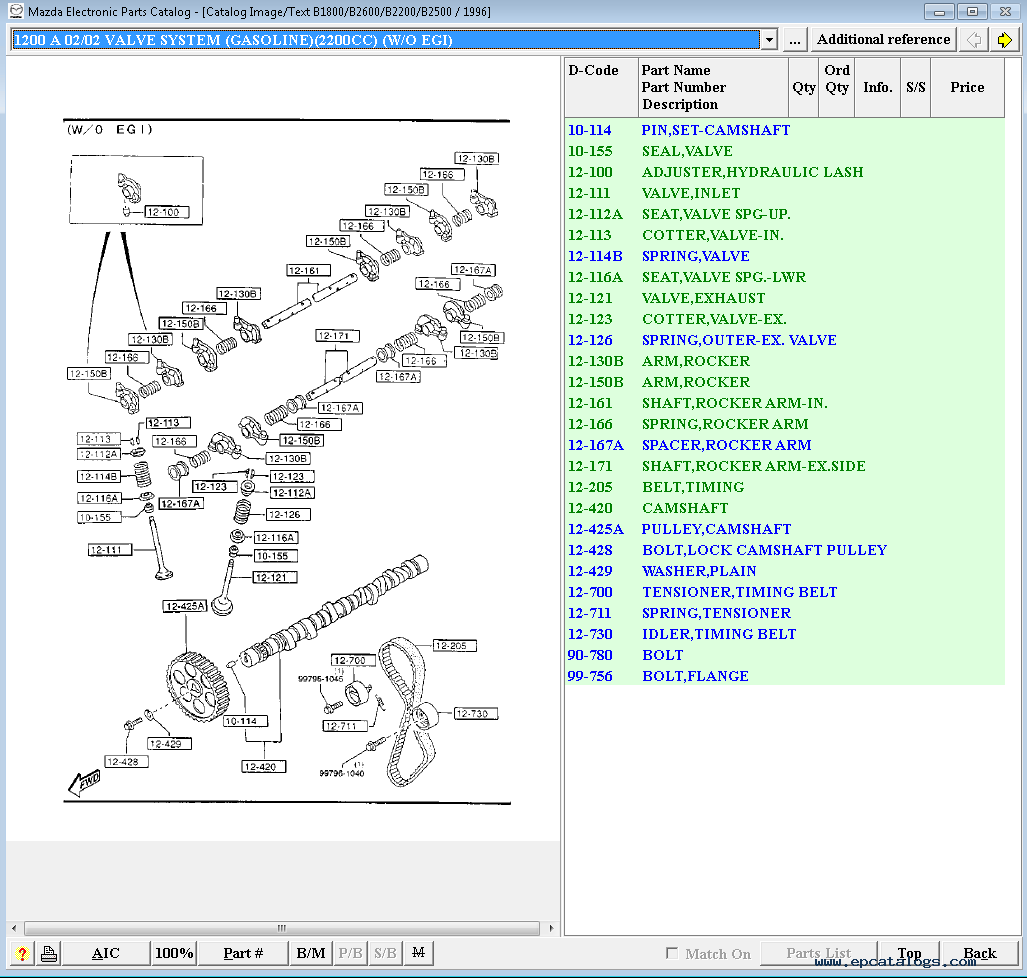1027x978 pixels.
Task: Click the ellipsis browse button
Action: (794, 40)
